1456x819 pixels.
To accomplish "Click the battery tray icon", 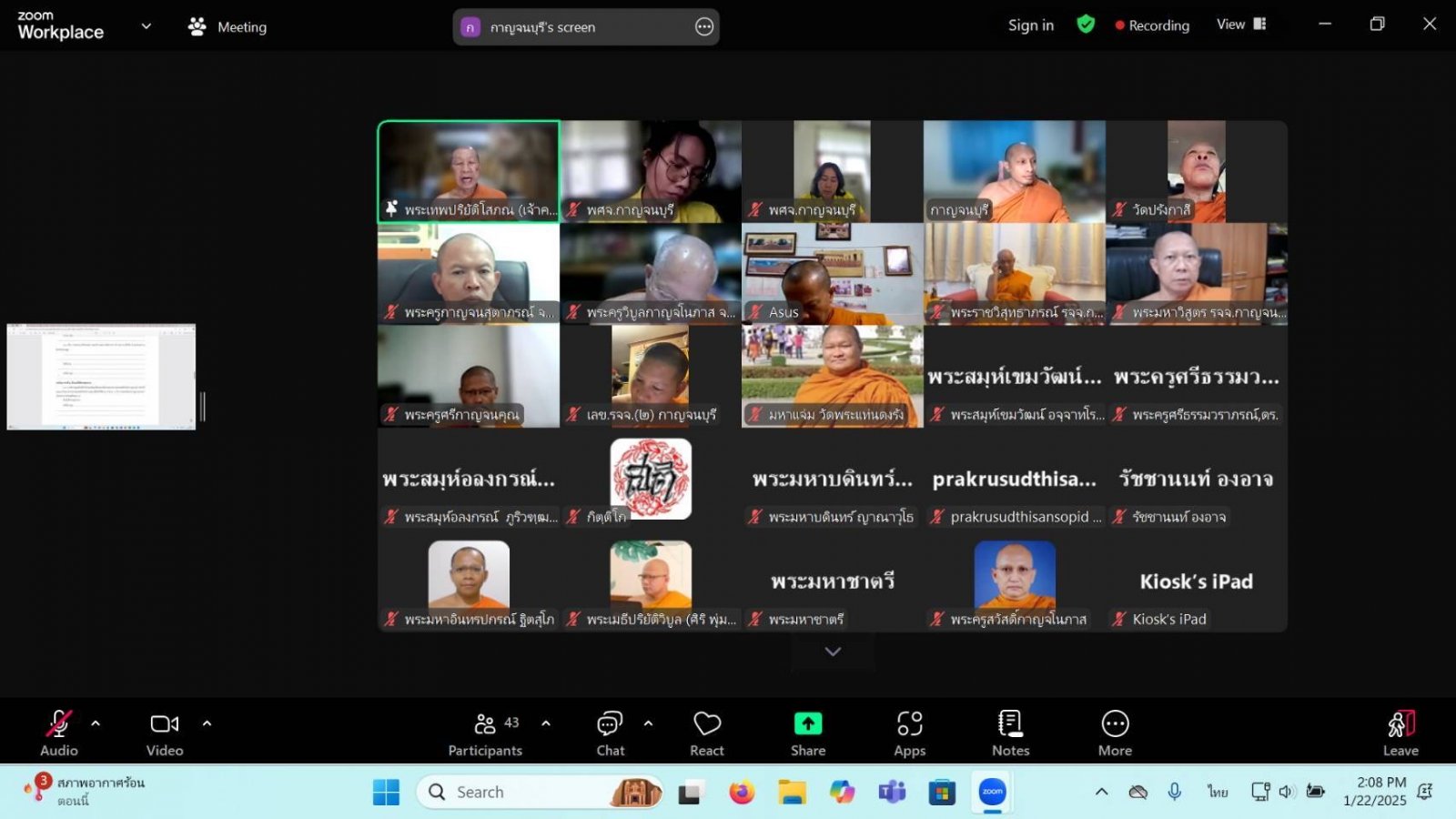I will click(x=1315, y=792).
